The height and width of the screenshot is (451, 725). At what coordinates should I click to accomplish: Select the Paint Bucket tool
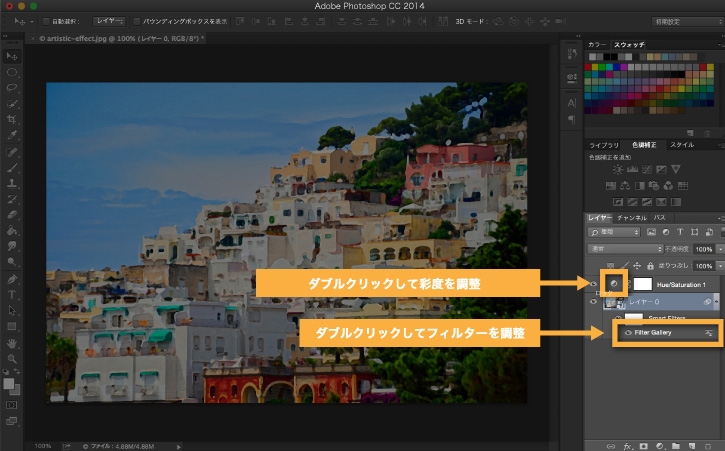point(12,230)
